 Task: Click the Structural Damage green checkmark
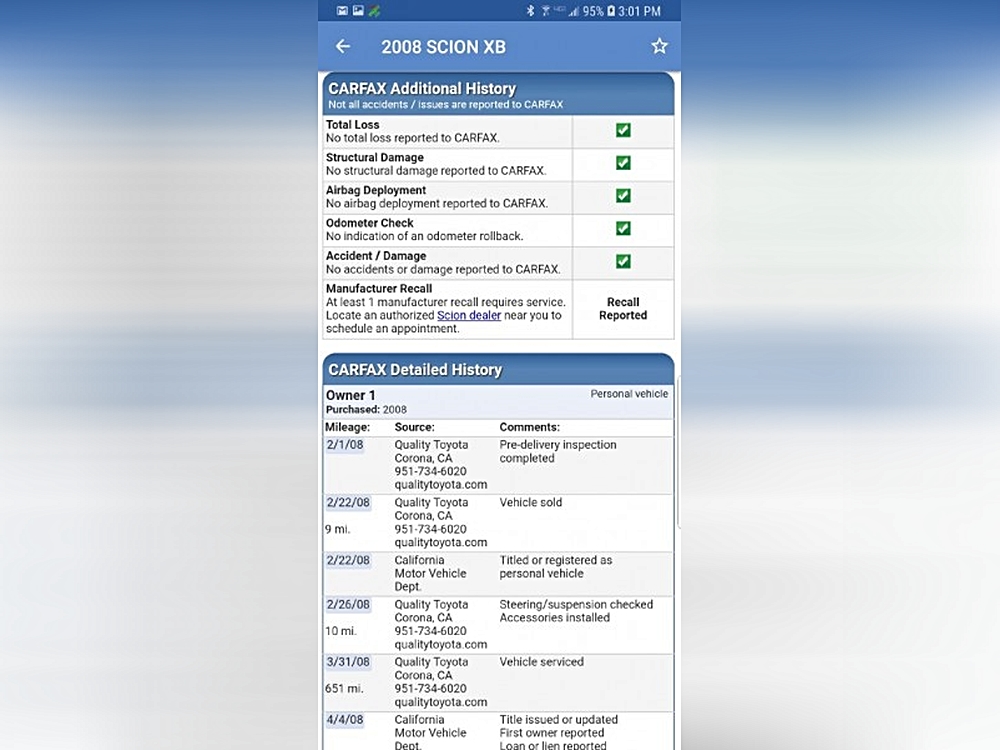[623, 163]
